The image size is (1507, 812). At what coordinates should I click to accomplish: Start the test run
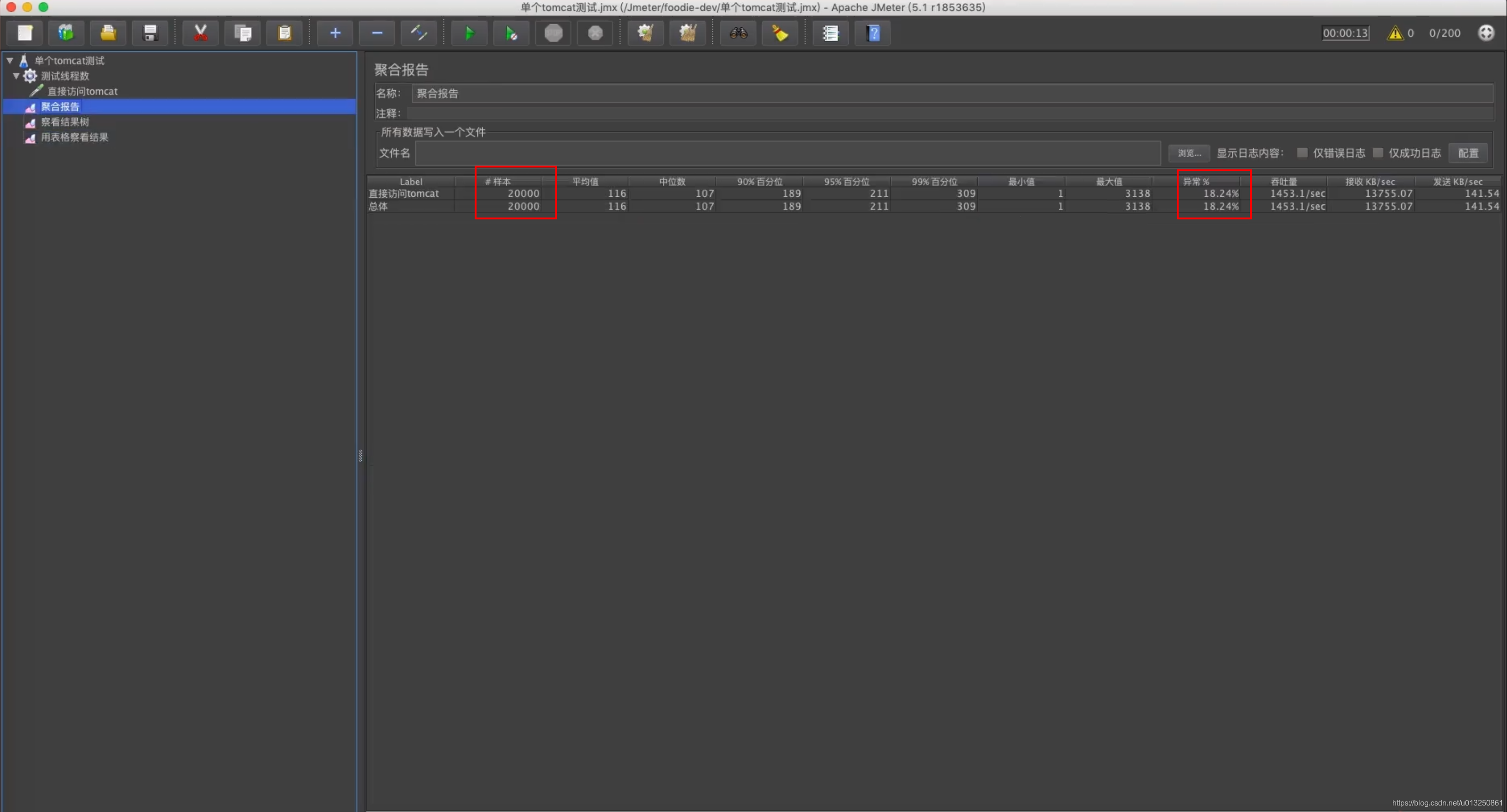pos(469,33)
